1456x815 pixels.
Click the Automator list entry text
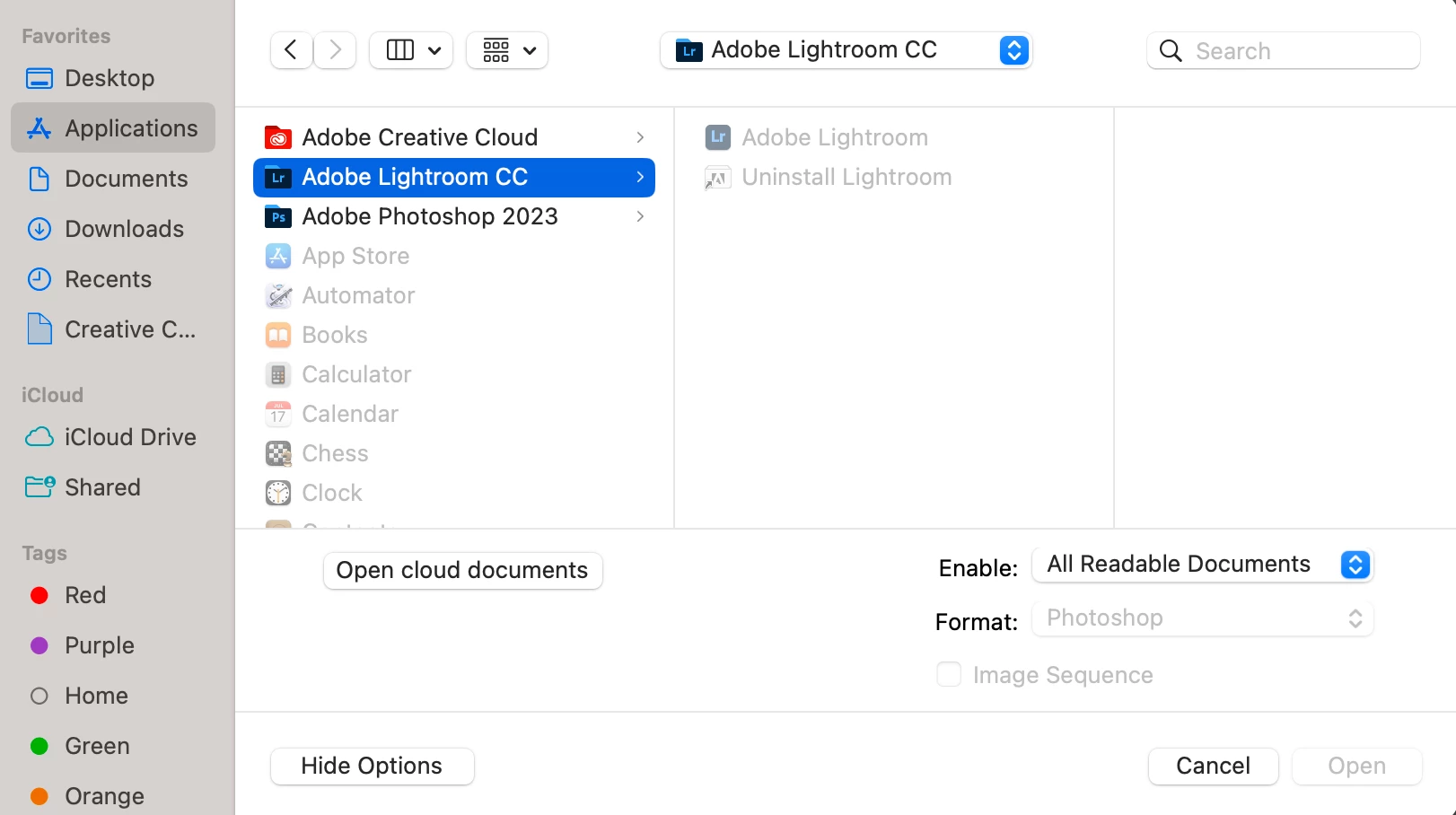[x=358, y=295]
